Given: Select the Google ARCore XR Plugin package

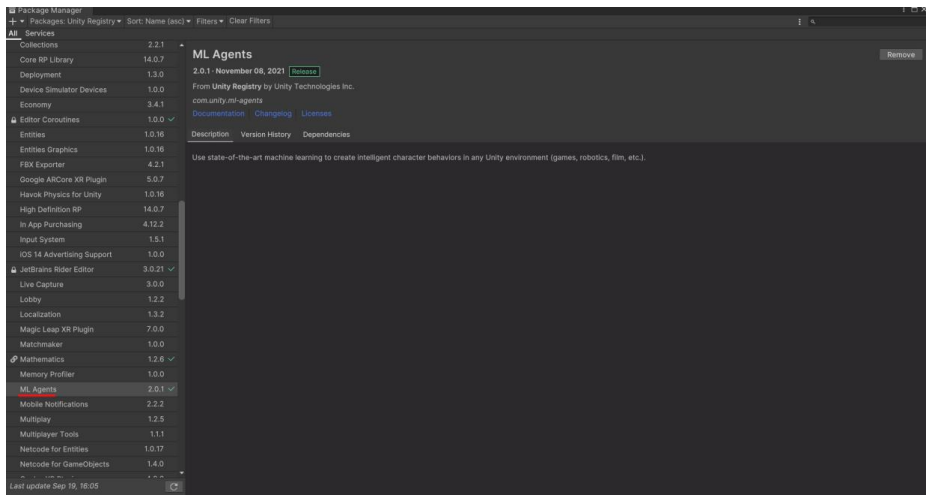Looking at the screenshot, I should pos(92,180).
